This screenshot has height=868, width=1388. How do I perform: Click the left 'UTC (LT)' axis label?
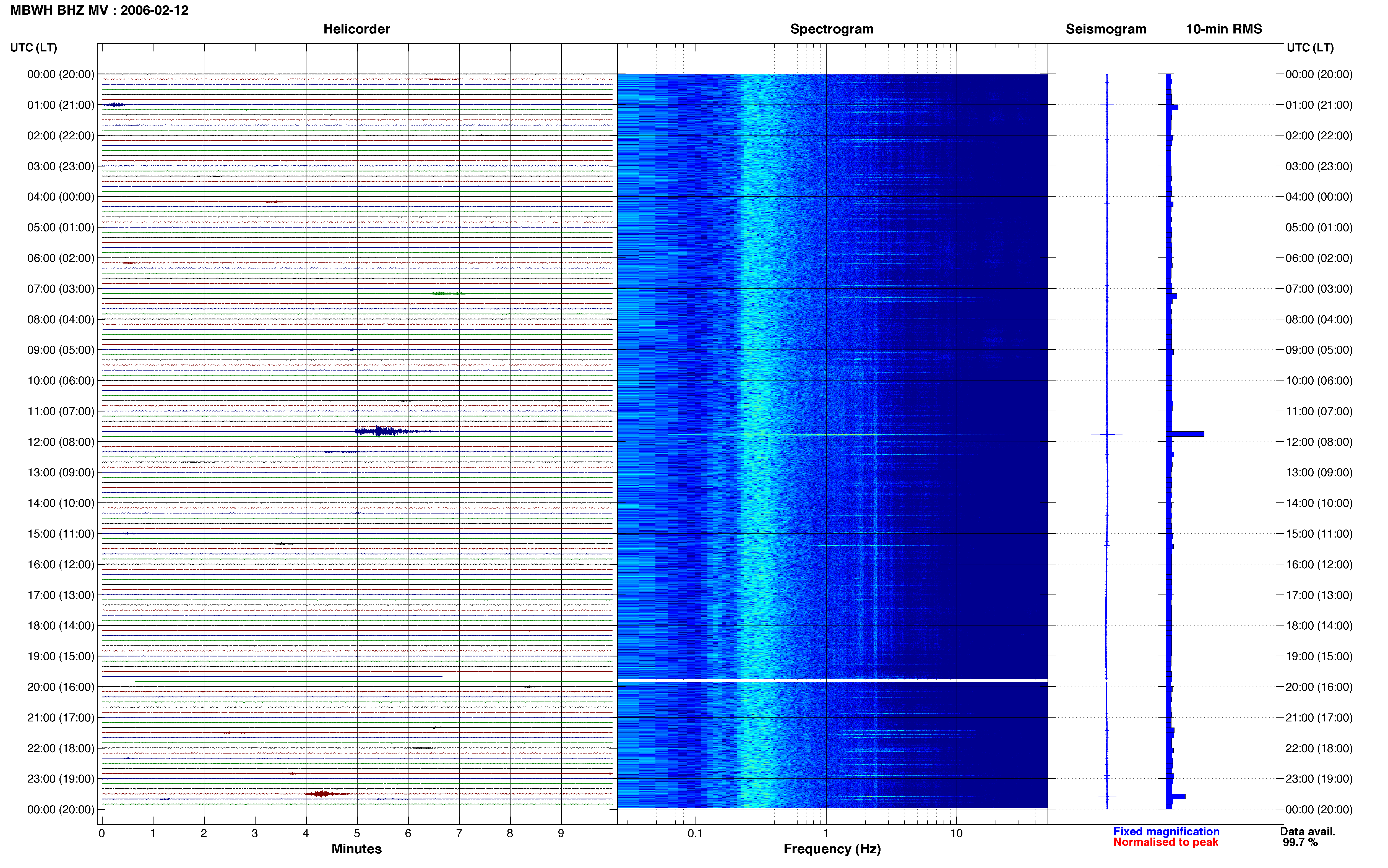pyautogui.click(x=33, y=48)
